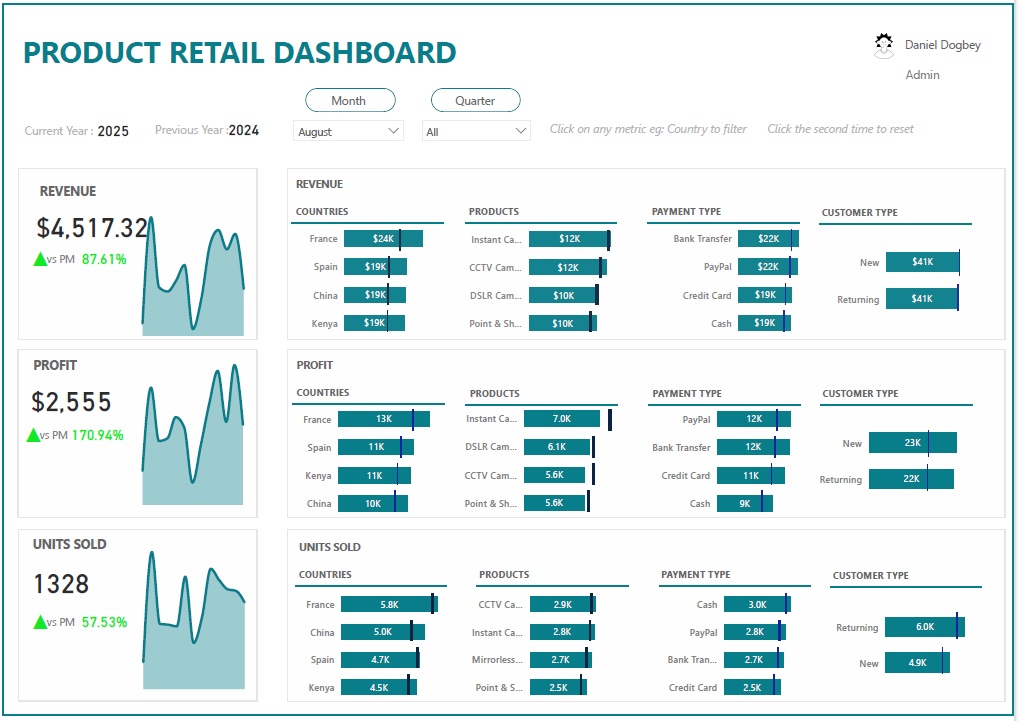Screen dimensions: 1018x721
Task: Filter by Cash 9K profit bar
Action: [x=745, y=504]
